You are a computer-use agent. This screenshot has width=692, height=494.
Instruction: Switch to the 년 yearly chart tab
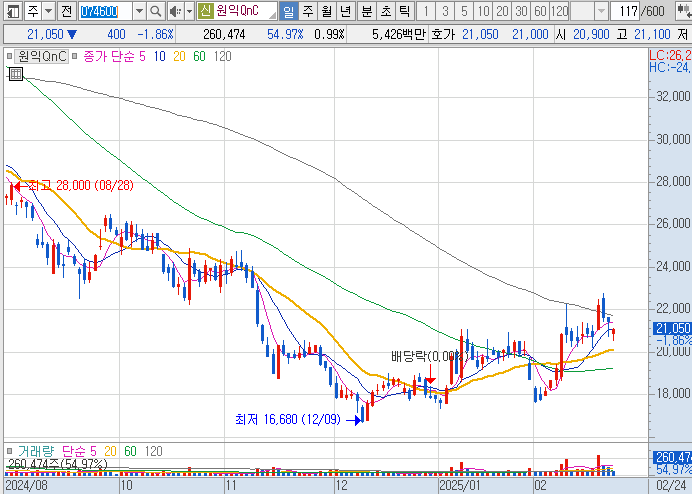[x=346, y=11]
